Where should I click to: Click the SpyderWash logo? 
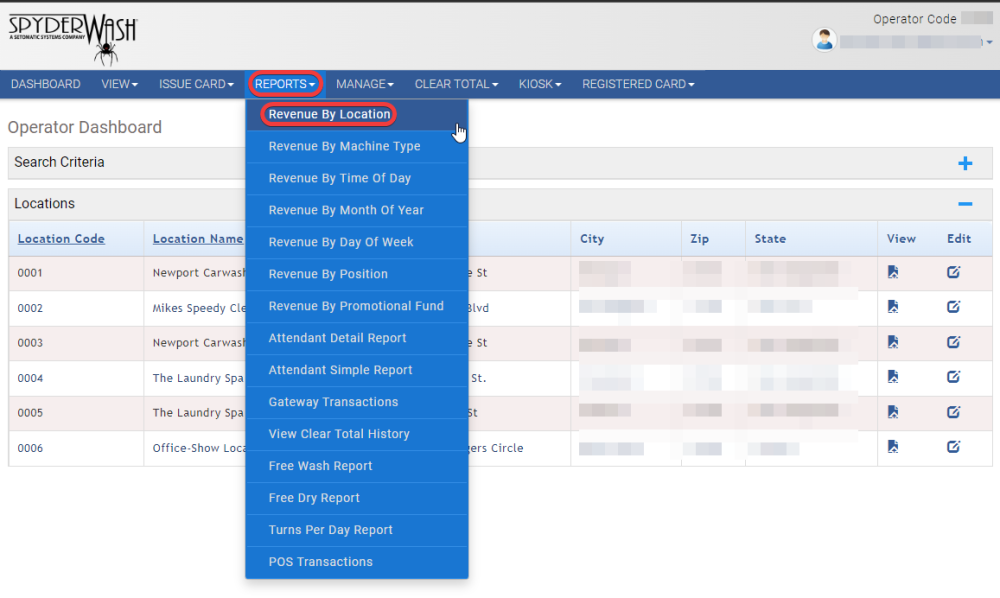tap(73, 38)
